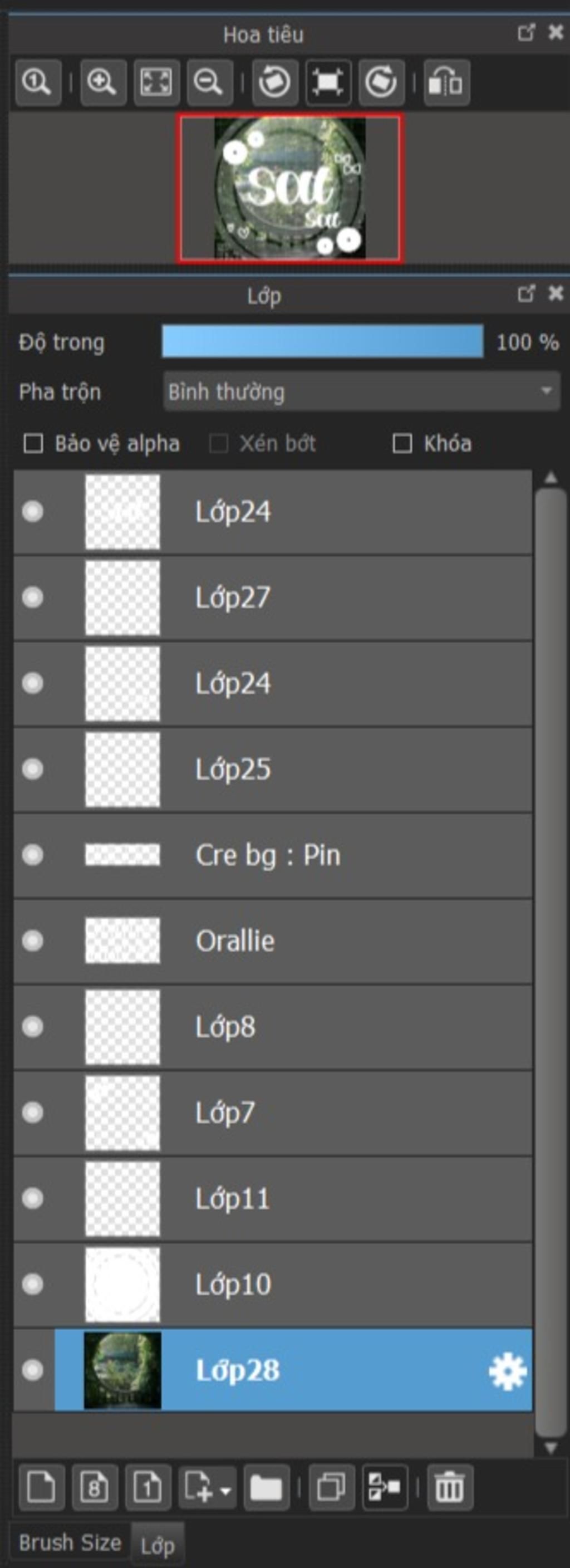Tick the Khóa lock checkbox

coord(402,444)
